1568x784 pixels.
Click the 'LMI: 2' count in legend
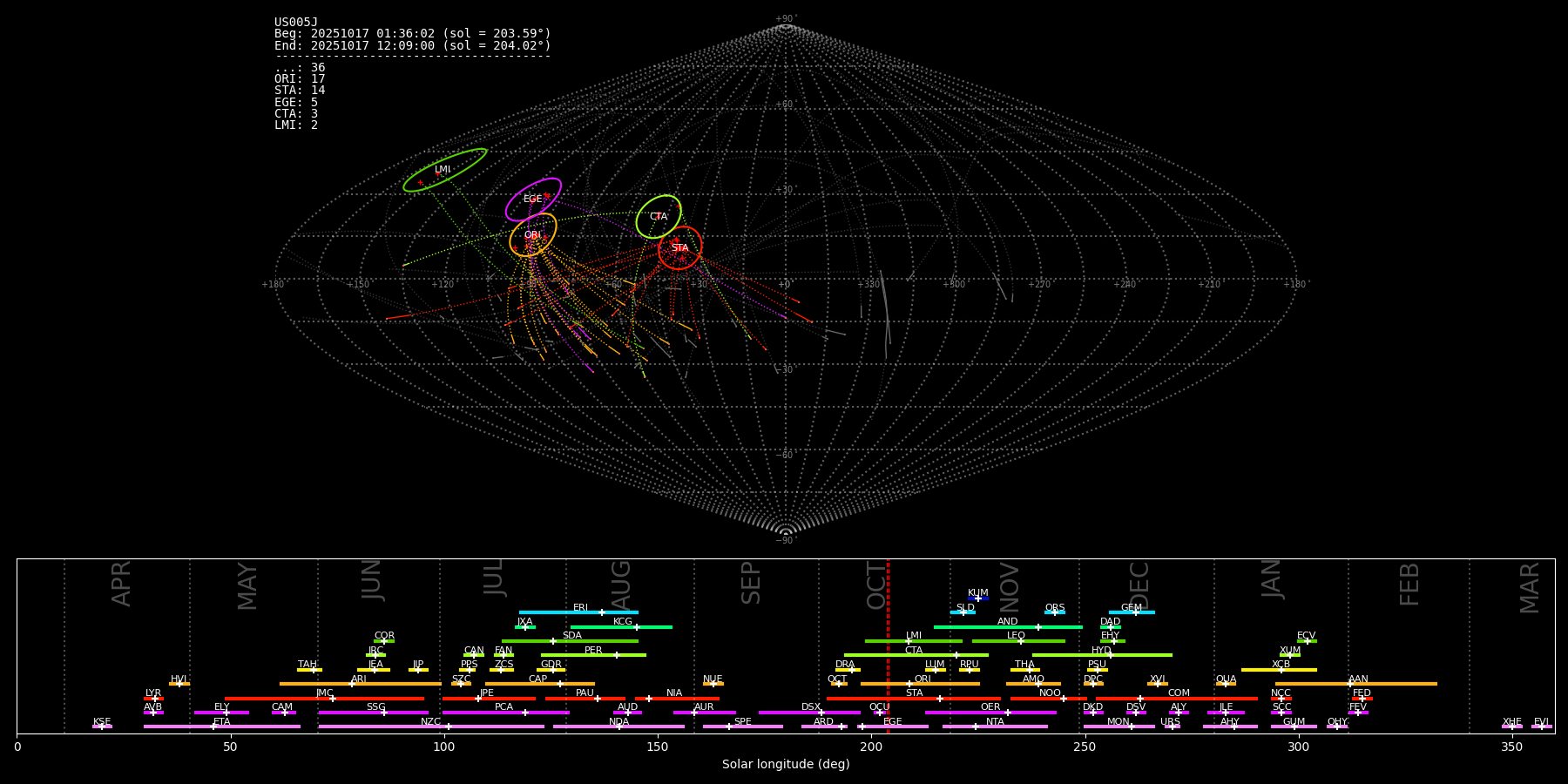pos(296,125)
